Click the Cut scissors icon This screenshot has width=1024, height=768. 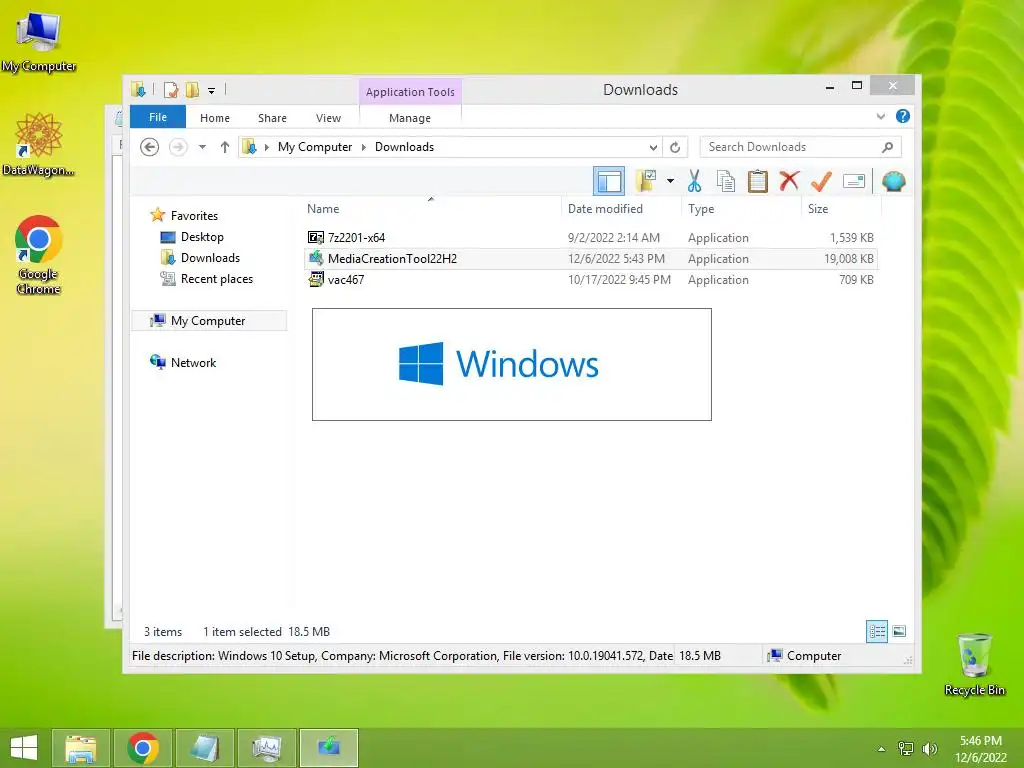(694, 181)
